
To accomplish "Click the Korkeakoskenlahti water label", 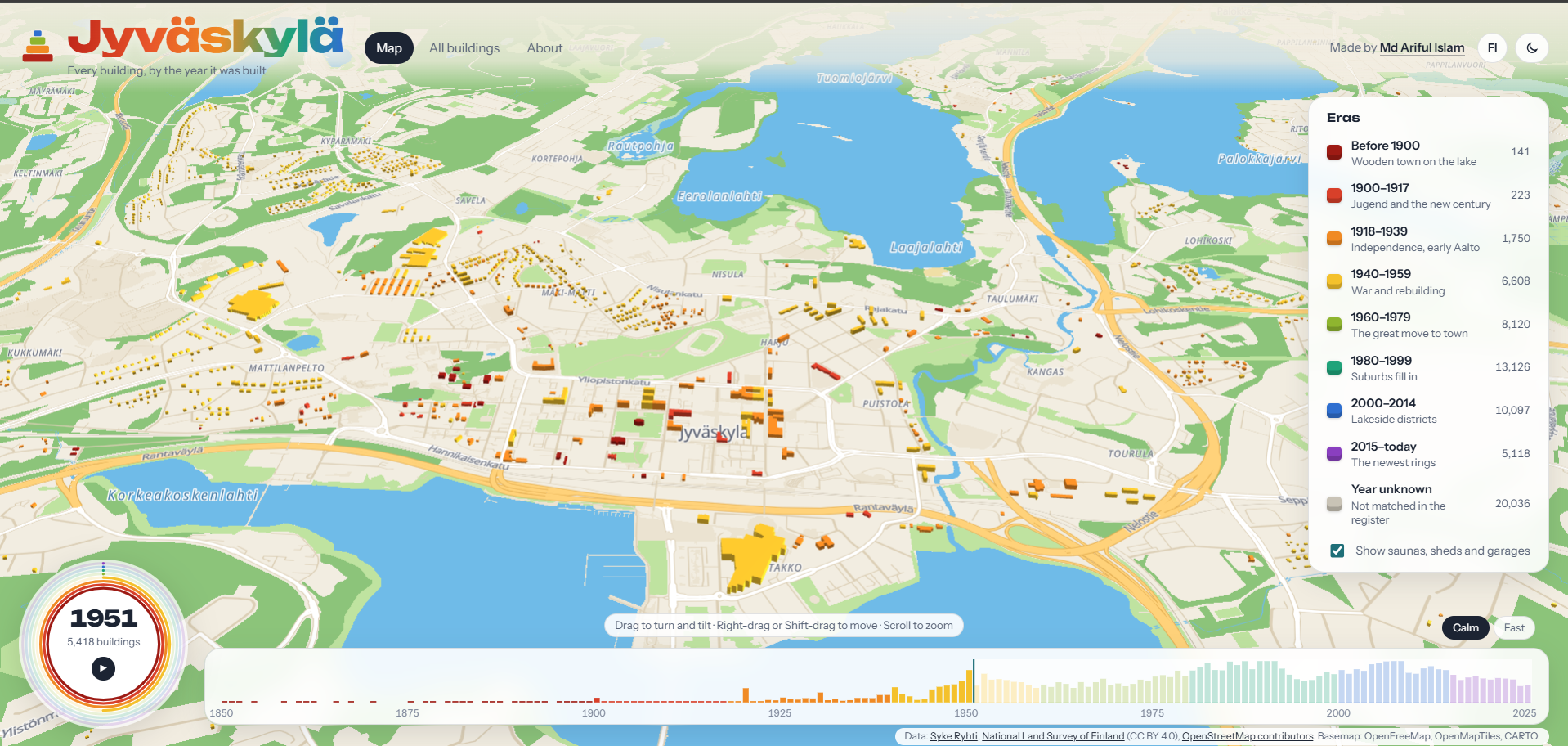I will 183,495.
